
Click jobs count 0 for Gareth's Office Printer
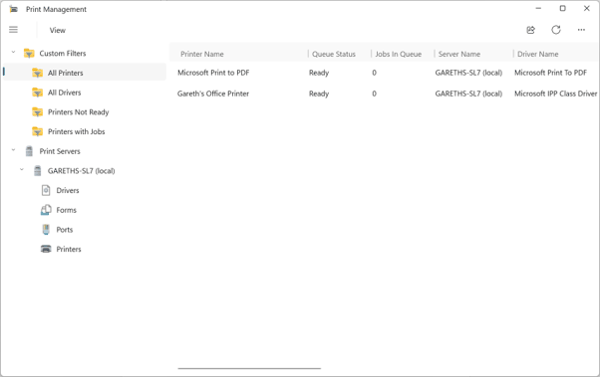pos(374,93)
